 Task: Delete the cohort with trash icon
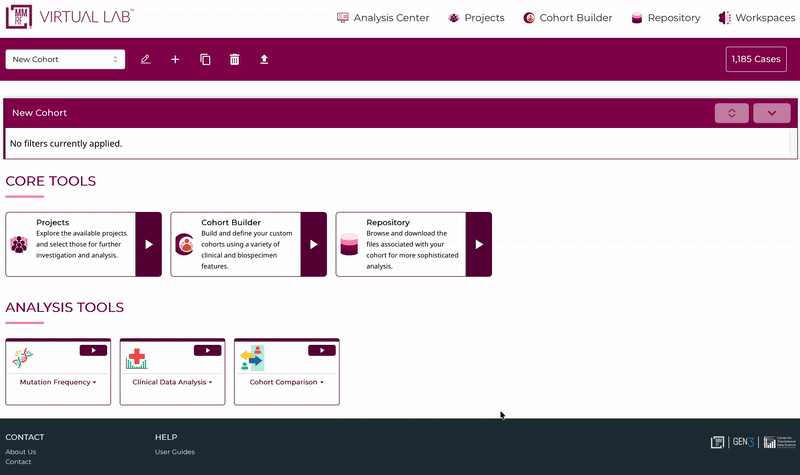(x=234, y=60)
